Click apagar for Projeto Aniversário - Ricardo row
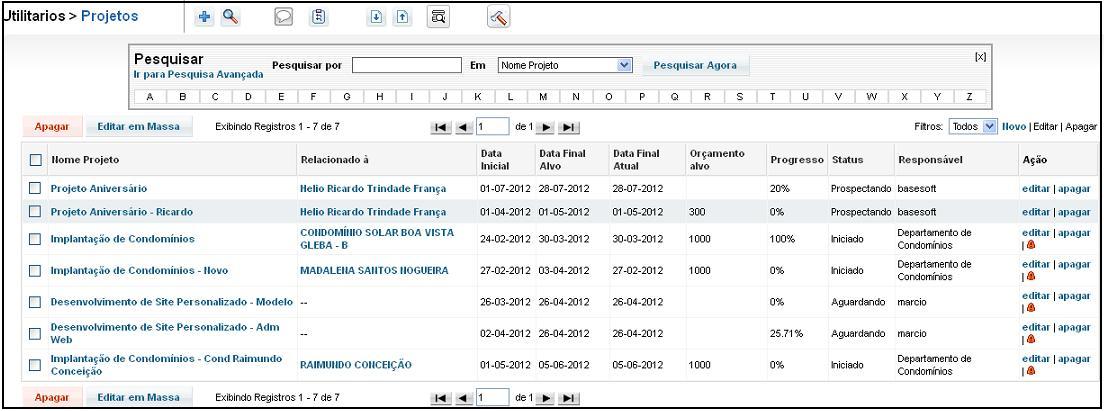The height and width of the screenshot is (411, 1104). pyautogui.click(x=1074, y=211)
